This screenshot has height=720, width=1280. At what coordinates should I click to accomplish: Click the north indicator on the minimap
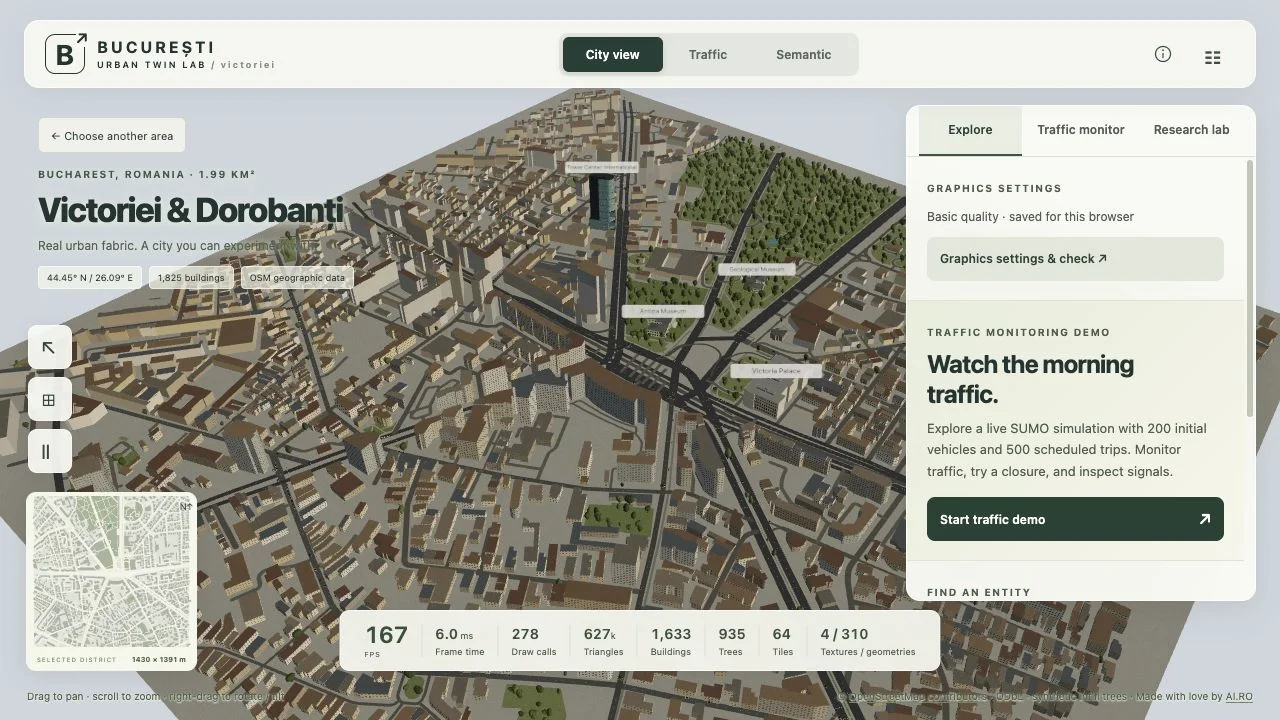coord(185,507)
